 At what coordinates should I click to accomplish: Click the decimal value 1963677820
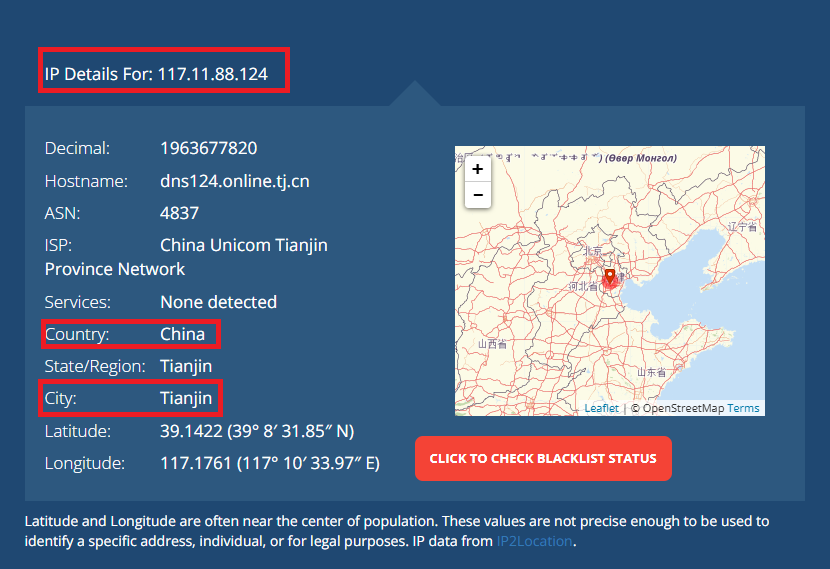coord(208,148)
